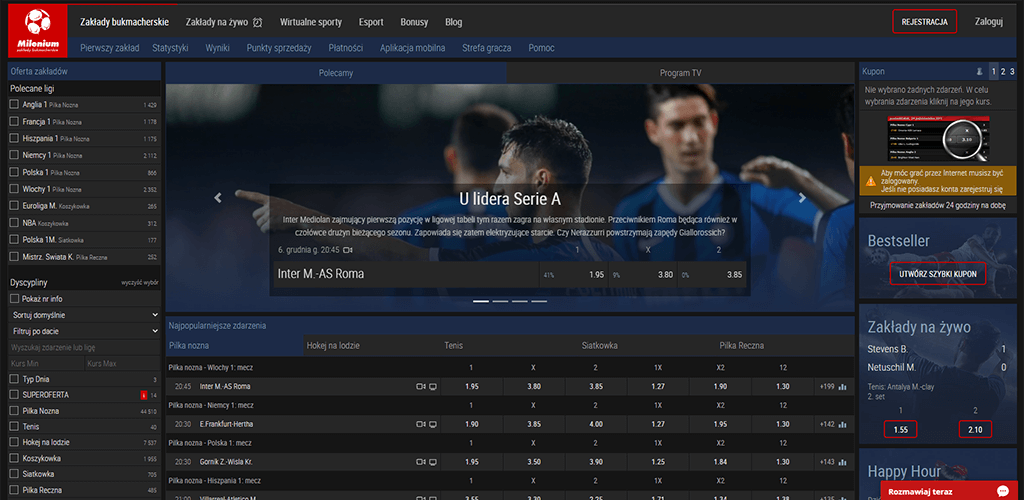
Task: Click TV icon for Gornik Z.-Wisla Kr.
Action: (x=433, y=462)
